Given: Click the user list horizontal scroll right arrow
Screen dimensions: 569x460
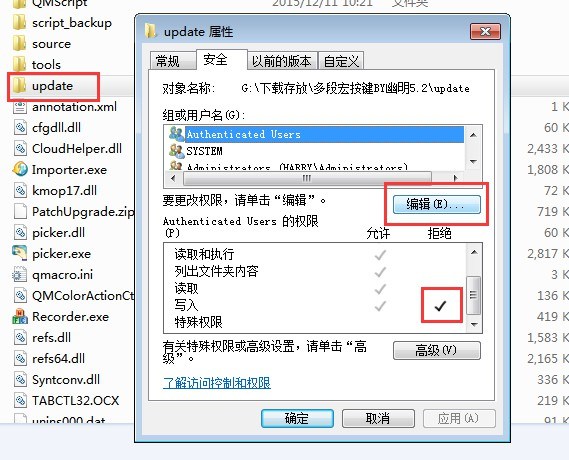Looking at the screenshot, I should tap(455, 178).
